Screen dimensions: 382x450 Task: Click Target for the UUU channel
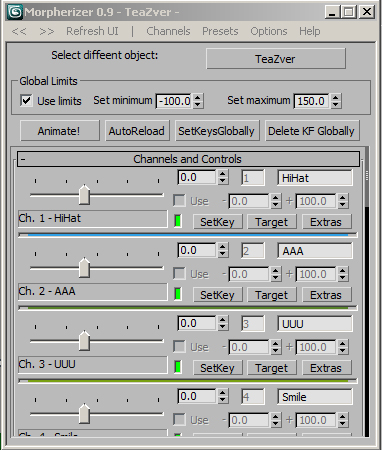(x=272, y=368)
